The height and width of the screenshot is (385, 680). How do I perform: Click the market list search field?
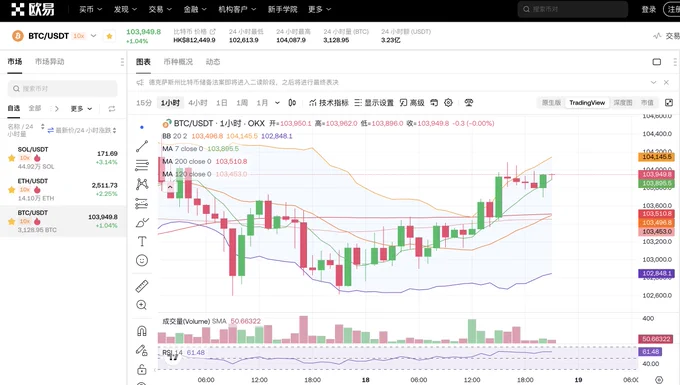62,88
